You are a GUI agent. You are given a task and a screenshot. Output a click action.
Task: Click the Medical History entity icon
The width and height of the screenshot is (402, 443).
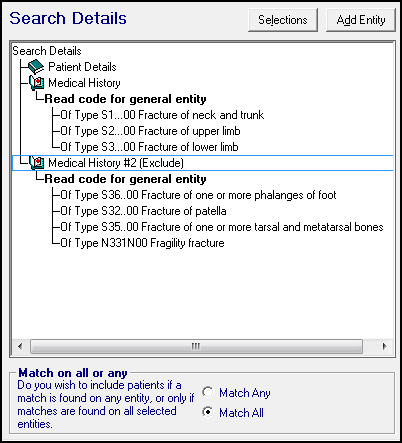pos(36,83)
